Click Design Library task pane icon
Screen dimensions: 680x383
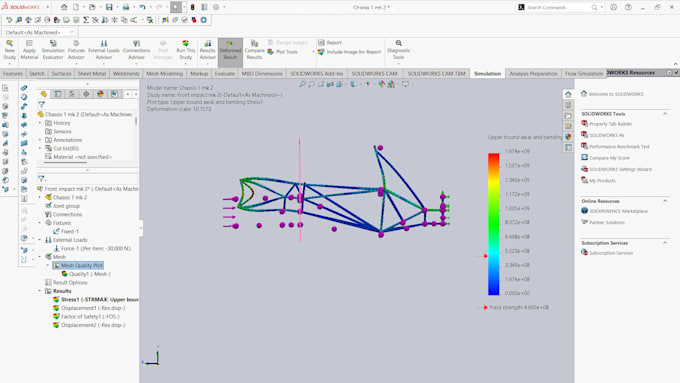click(568, 105)
